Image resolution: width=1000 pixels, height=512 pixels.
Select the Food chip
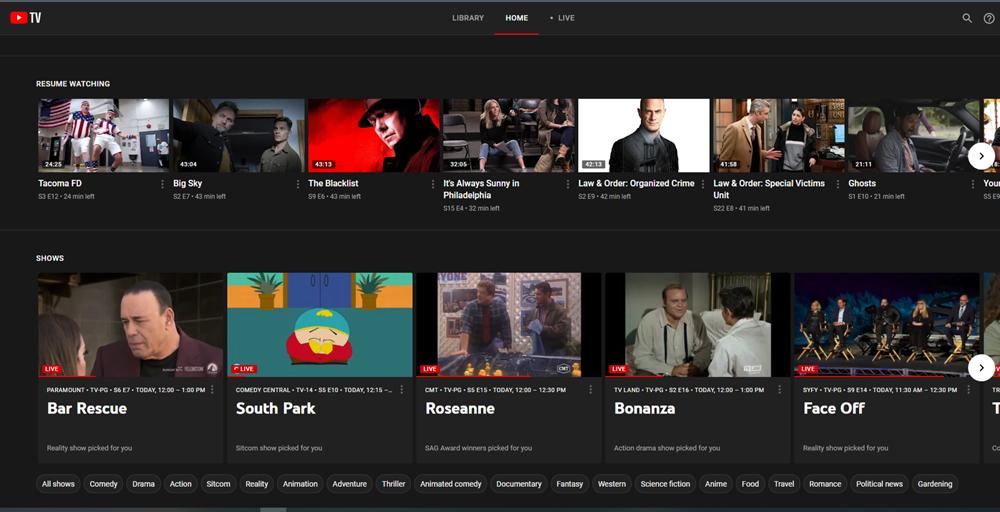(x=751, y=484)
